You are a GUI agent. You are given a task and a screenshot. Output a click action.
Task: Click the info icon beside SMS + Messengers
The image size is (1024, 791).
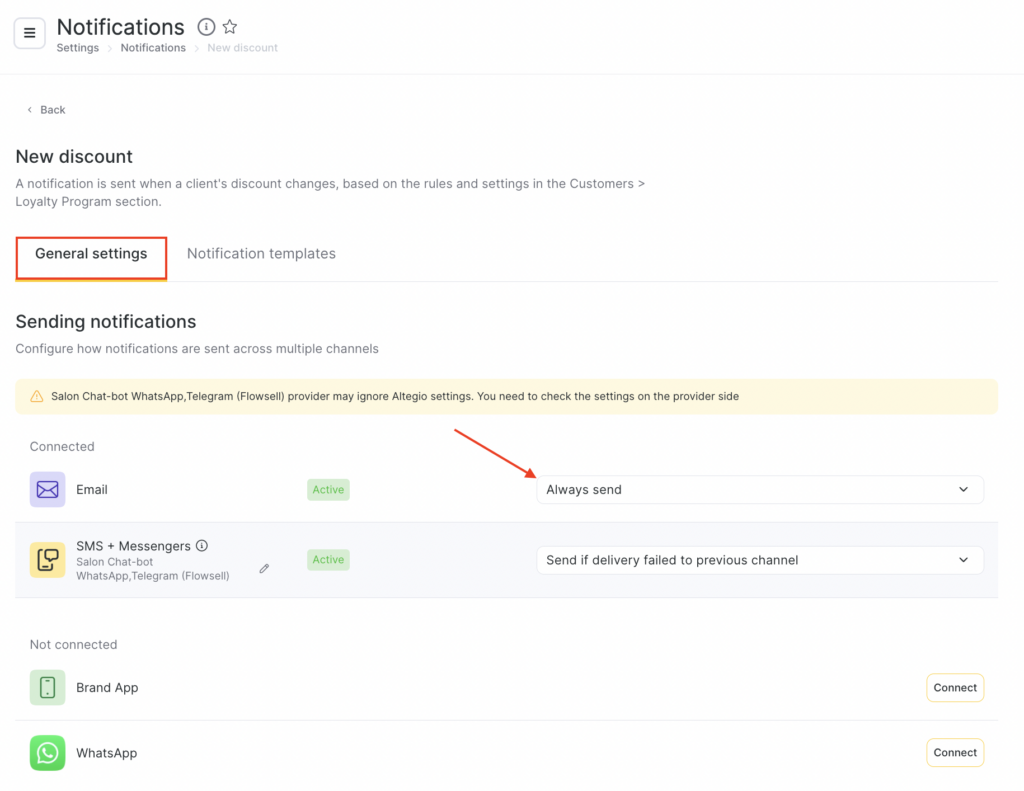click(x=202, y=546)
